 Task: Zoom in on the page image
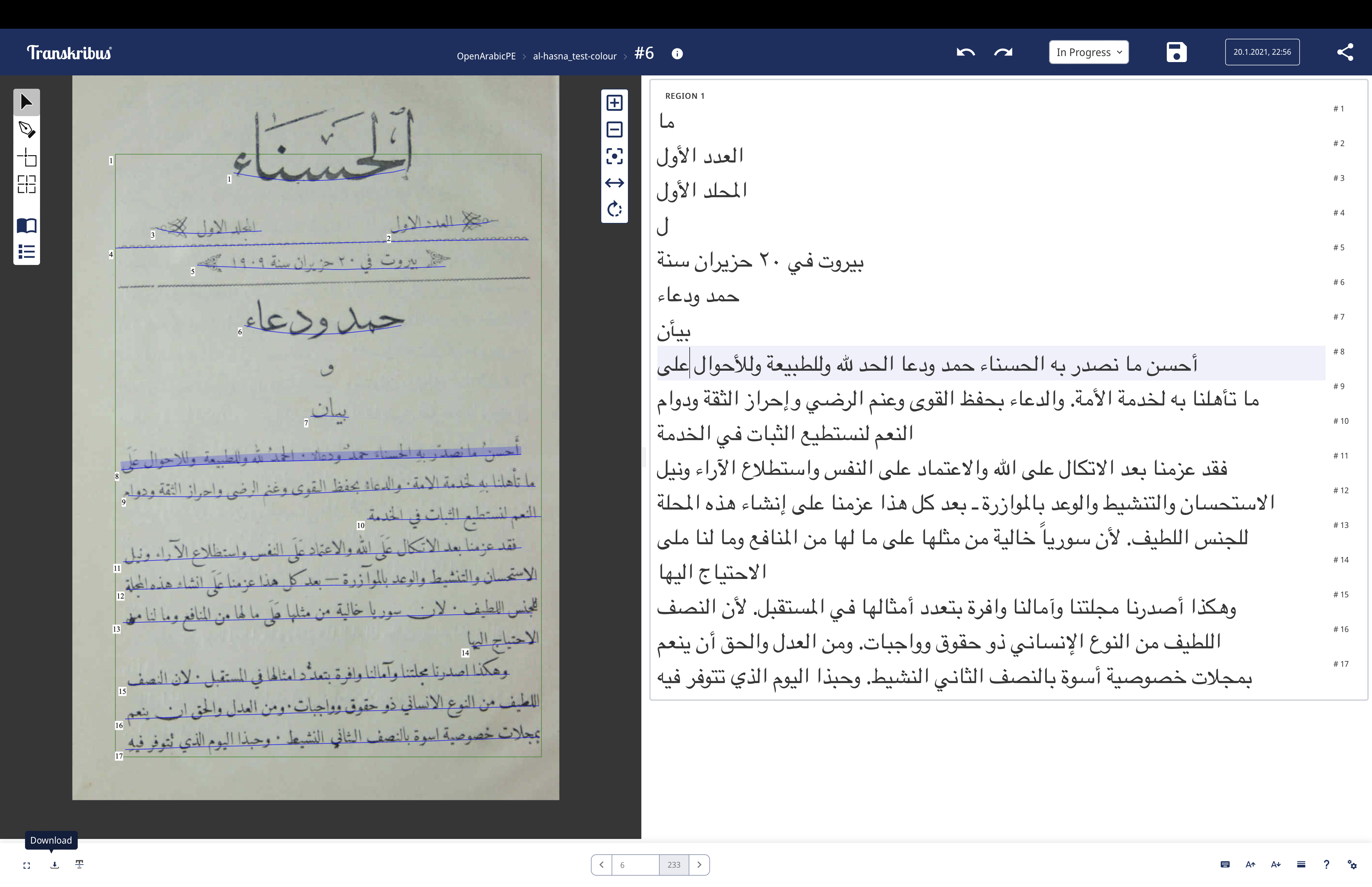coord(614,102)
